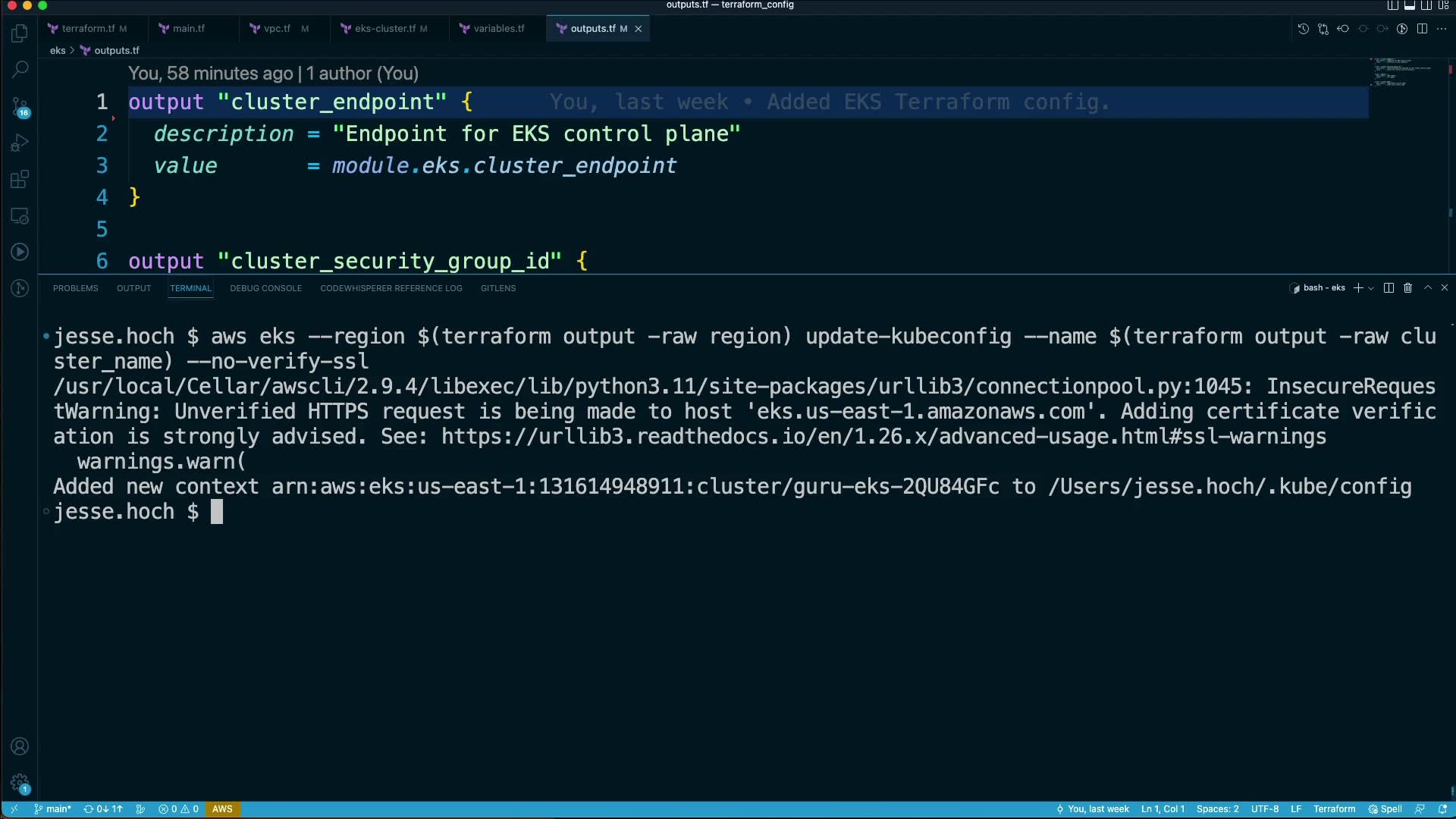This screenshot has width=1456, height=819.
Task: Toggle bottom panel layout button
Action: click(x=1410, y=5)
